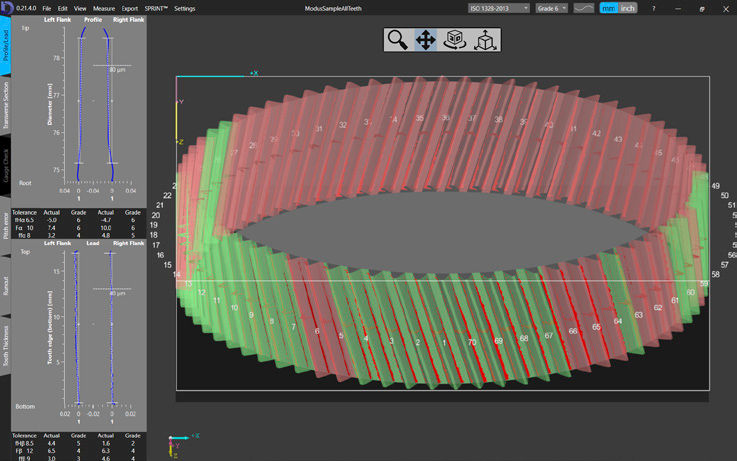
Task: Click the profile left flank curve
Action: coord(80,103)
